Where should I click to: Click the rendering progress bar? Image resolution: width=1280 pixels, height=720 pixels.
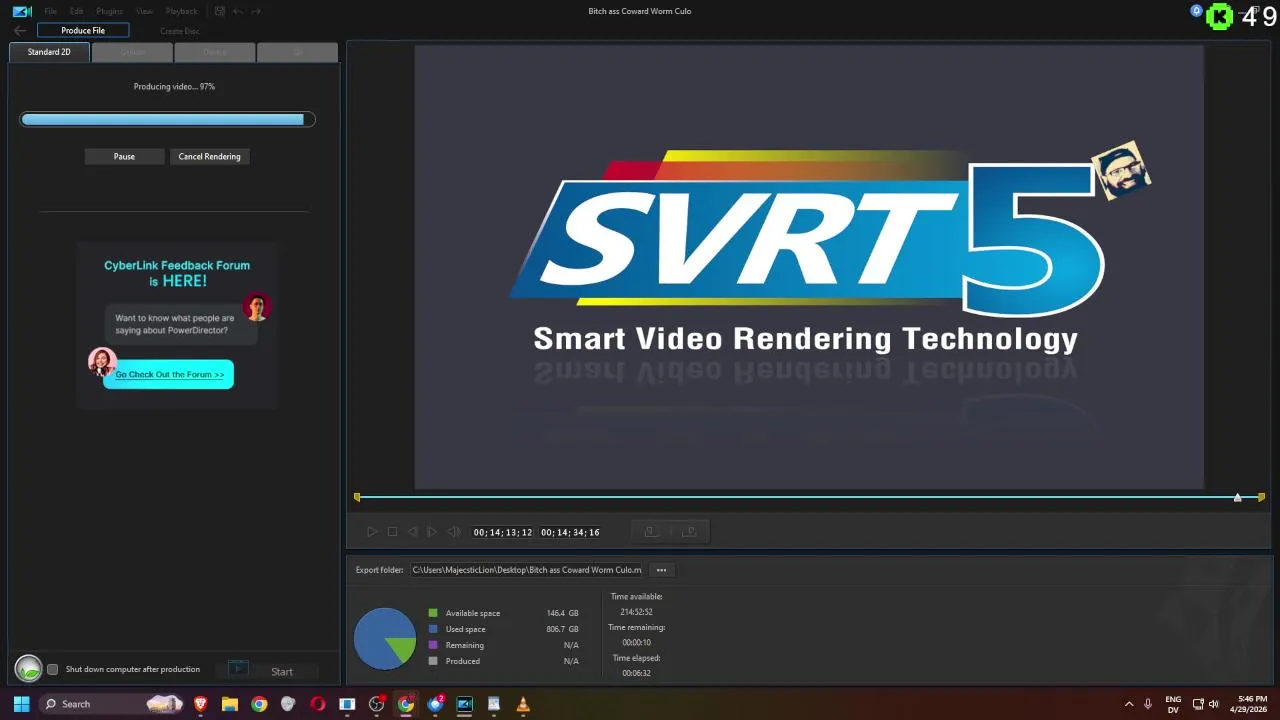pos(168,119)
